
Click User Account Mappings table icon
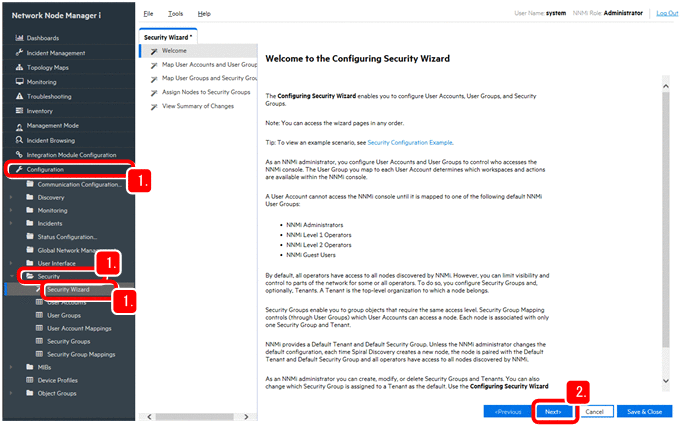[x=39, y=328]
